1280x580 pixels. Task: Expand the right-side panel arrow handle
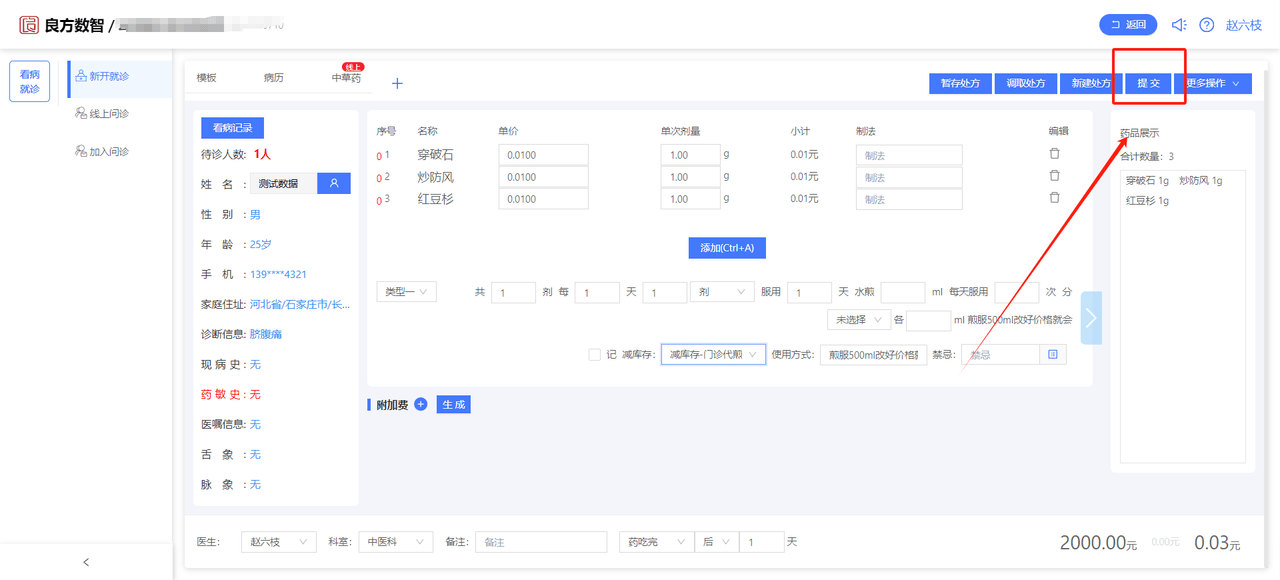tap(1091, 318)
